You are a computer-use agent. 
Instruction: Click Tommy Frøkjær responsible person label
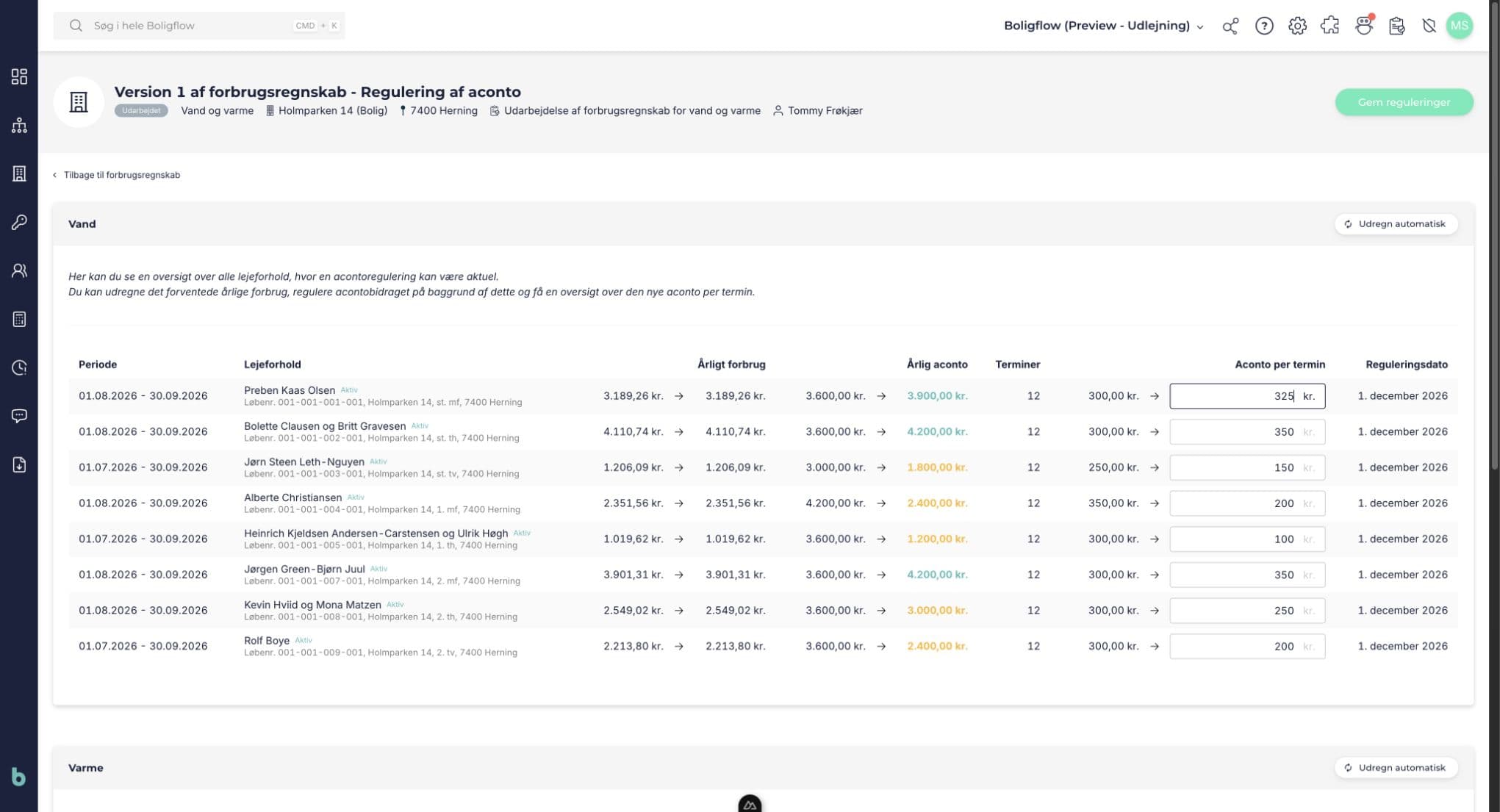coord(818,111)
